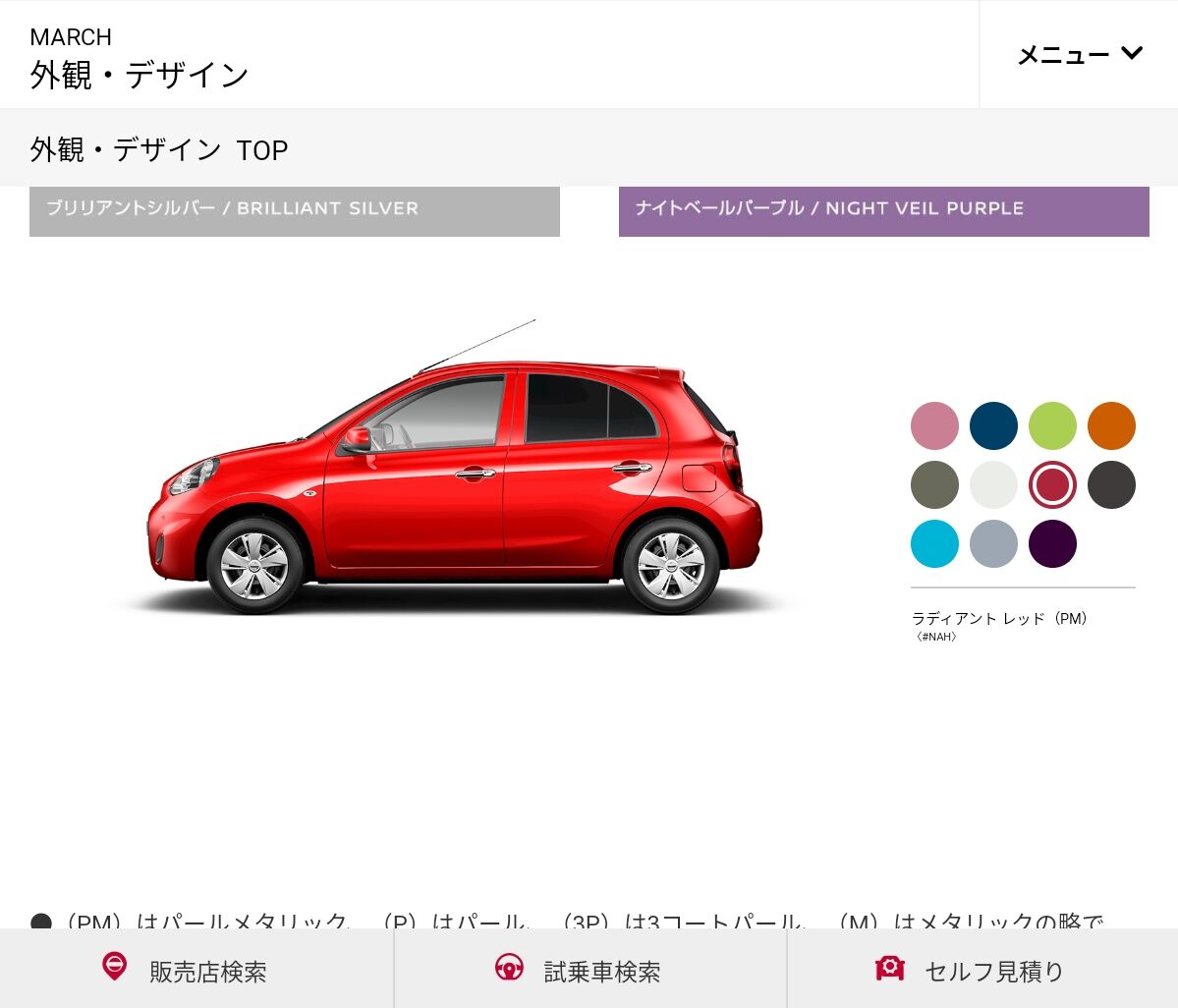Select the olive khaki color swatch
This screenshot has width=1178, height=1008.
click(934, 484)
